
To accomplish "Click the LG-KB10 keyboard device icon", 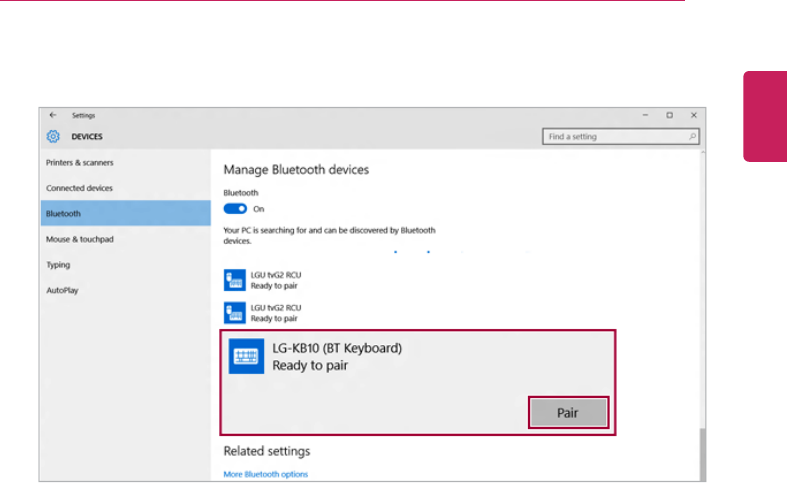I will (246, 357).
